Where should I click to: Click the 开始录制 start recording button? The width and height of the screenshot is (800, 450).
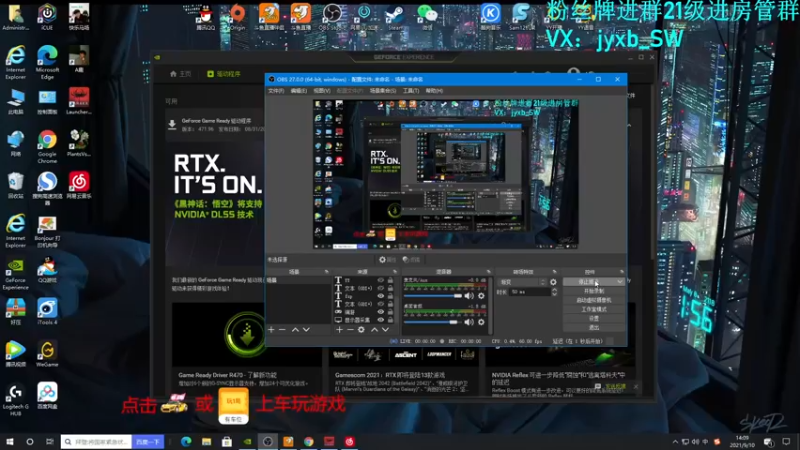(x=594, y=291)
